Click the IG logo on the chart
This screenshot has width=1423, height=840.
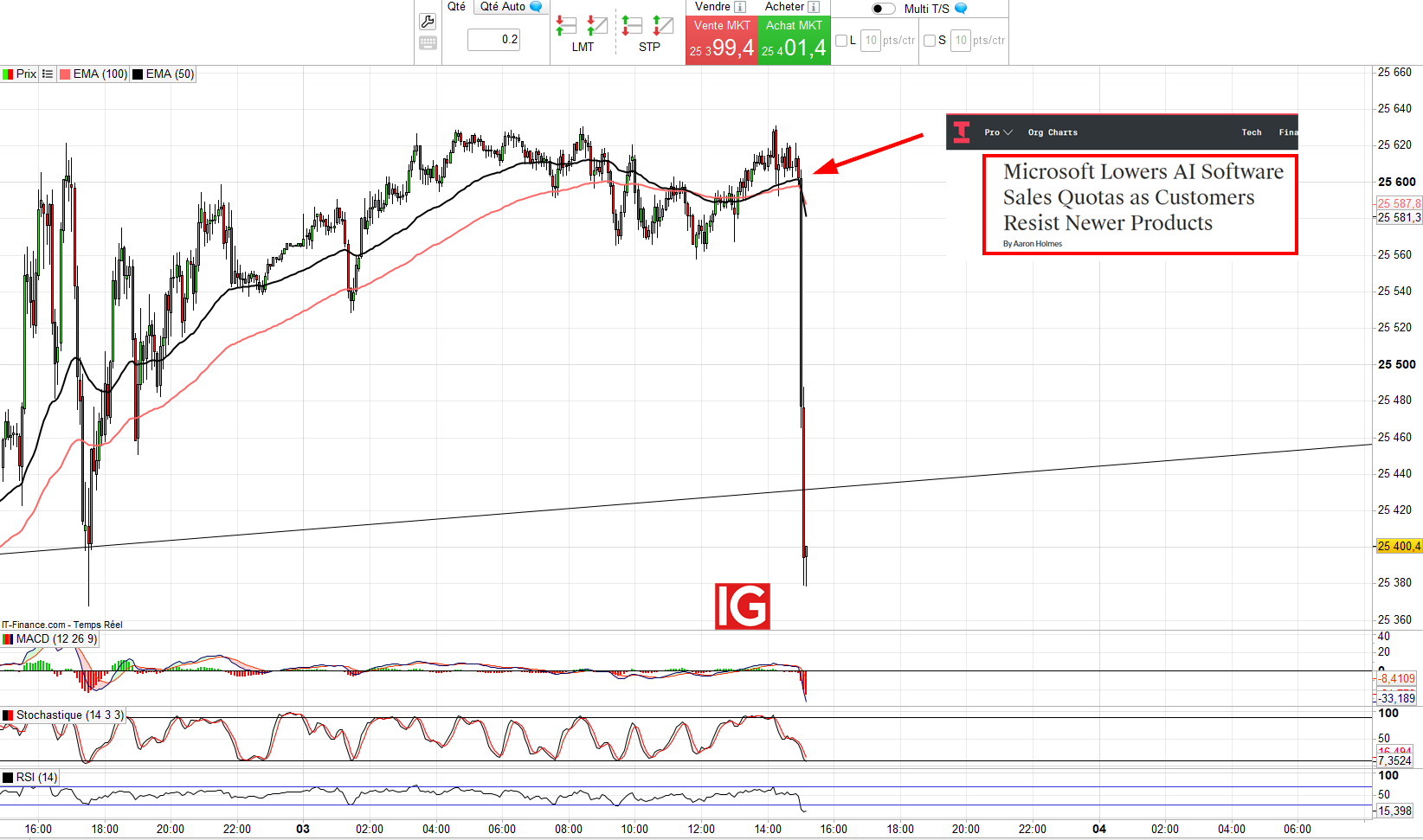[743, 606]
